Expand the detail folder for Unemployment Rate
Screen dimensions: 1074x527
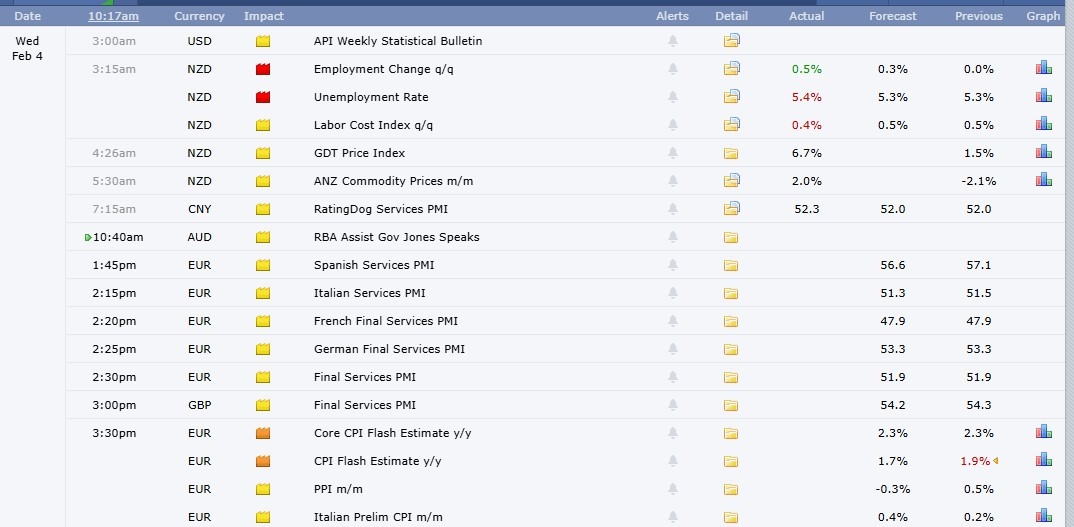point(731,97)
